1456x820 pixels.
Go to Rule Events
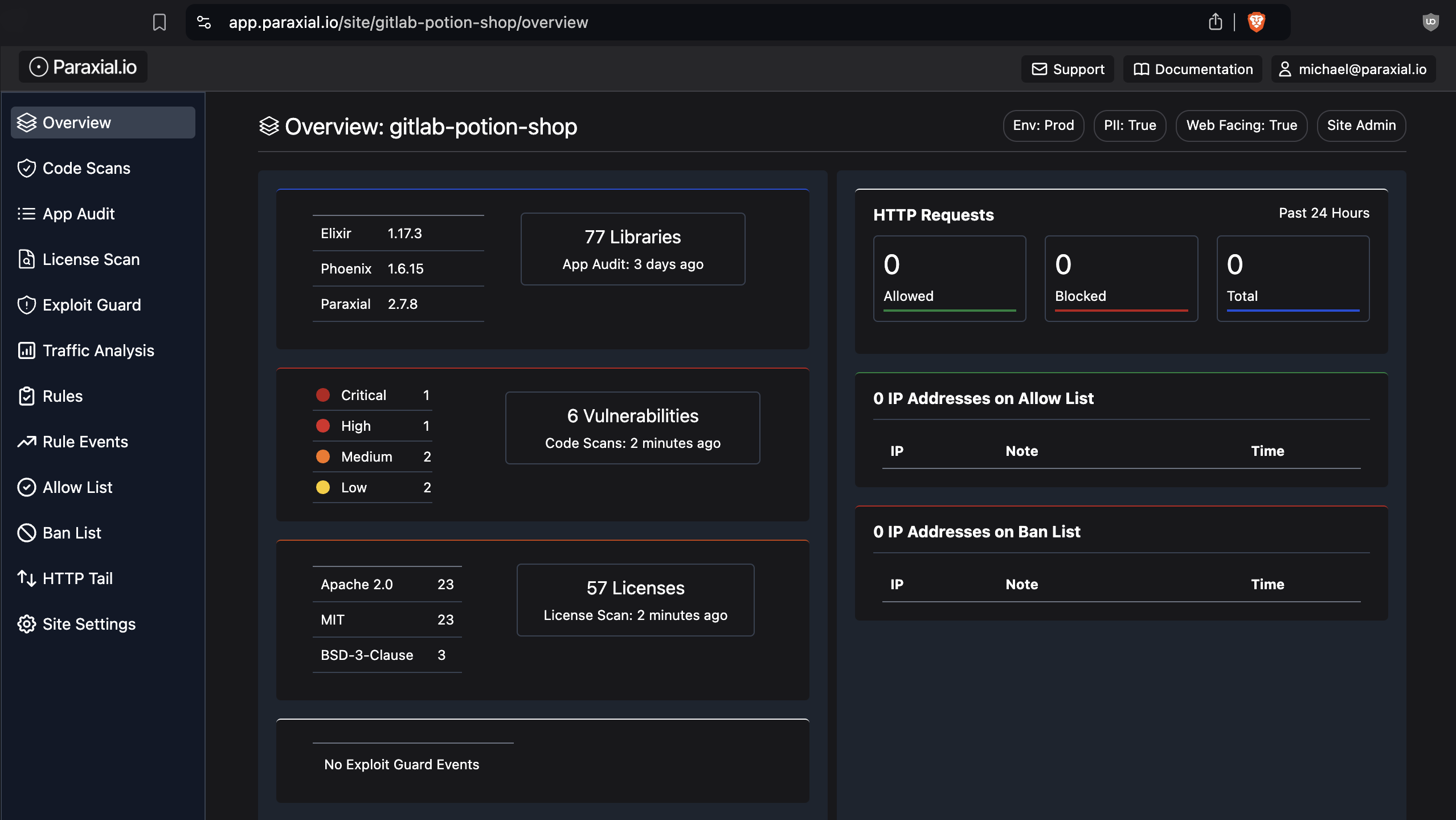[x=103, y=442]
